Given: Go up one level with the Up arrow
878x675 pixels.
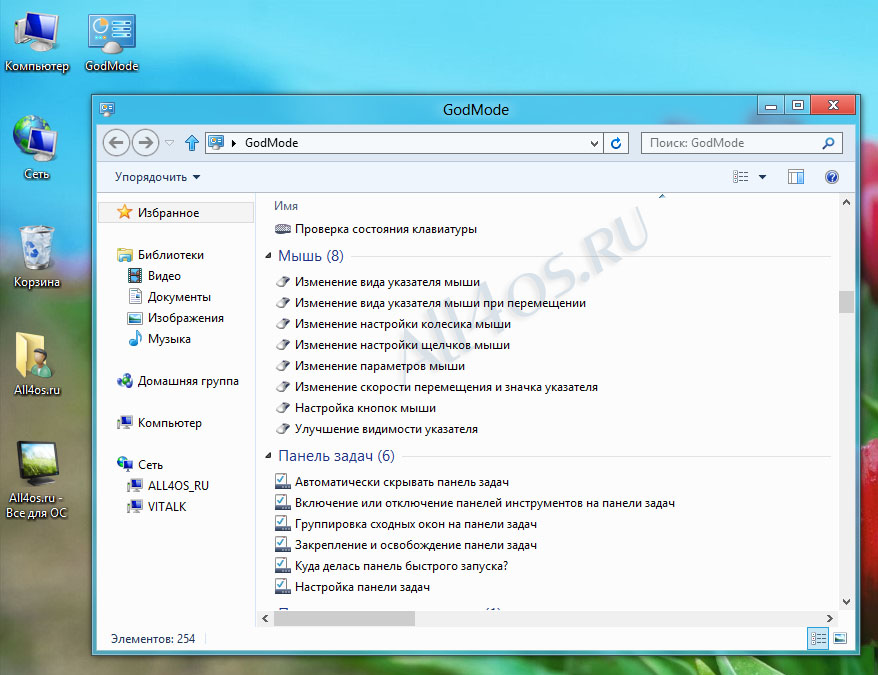Looking at the screenshot, I should pyautogui.click(x=192, y=143).
